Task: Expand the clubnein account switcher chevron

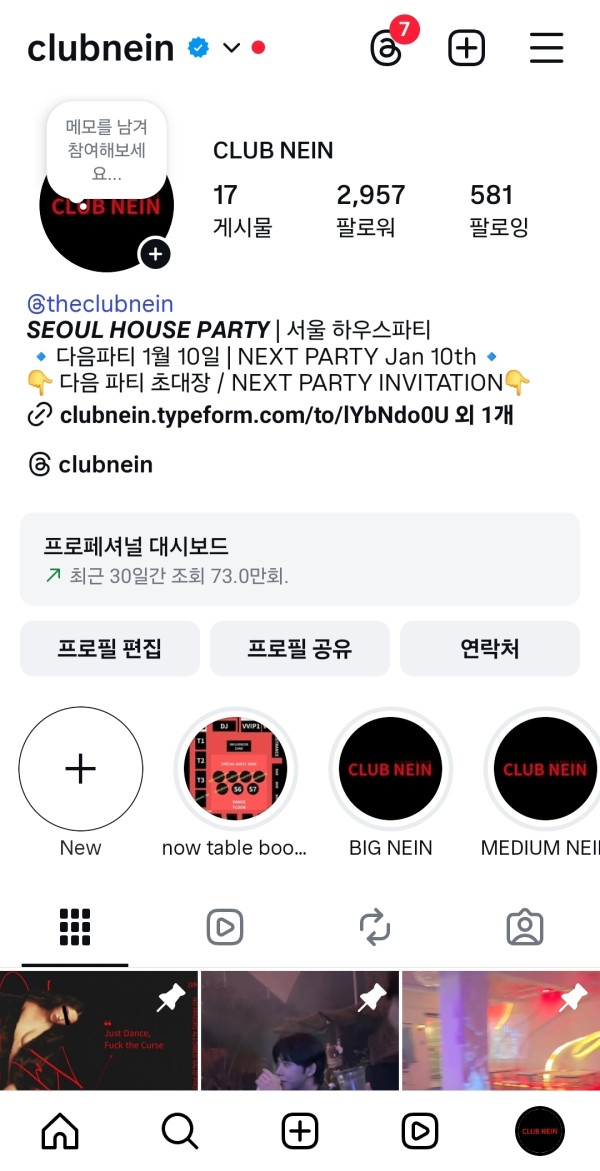Action: (x=231, y=48)
